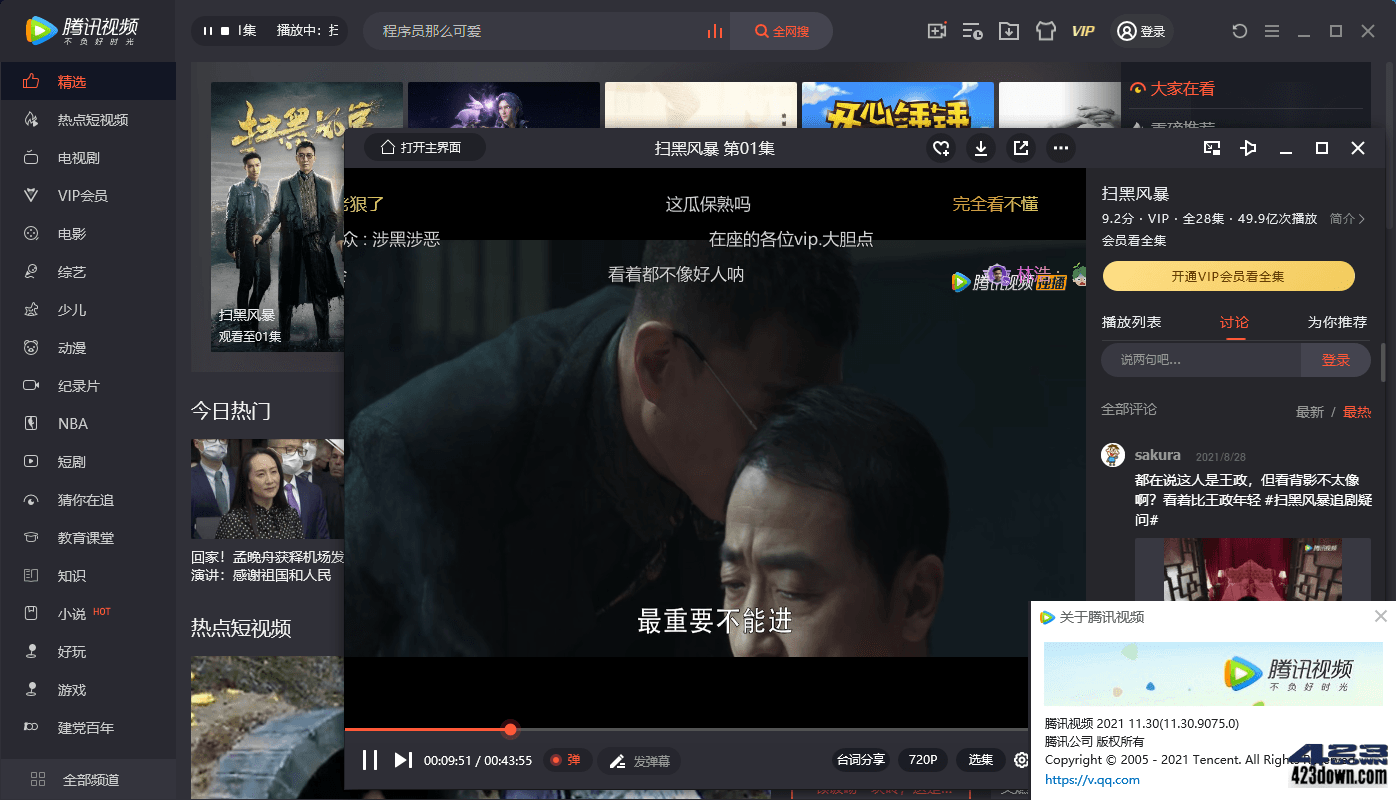Open 少儿 channel in sidebar
The width and height of the screenshot is (1396, 800).
(x=88, y=310)
